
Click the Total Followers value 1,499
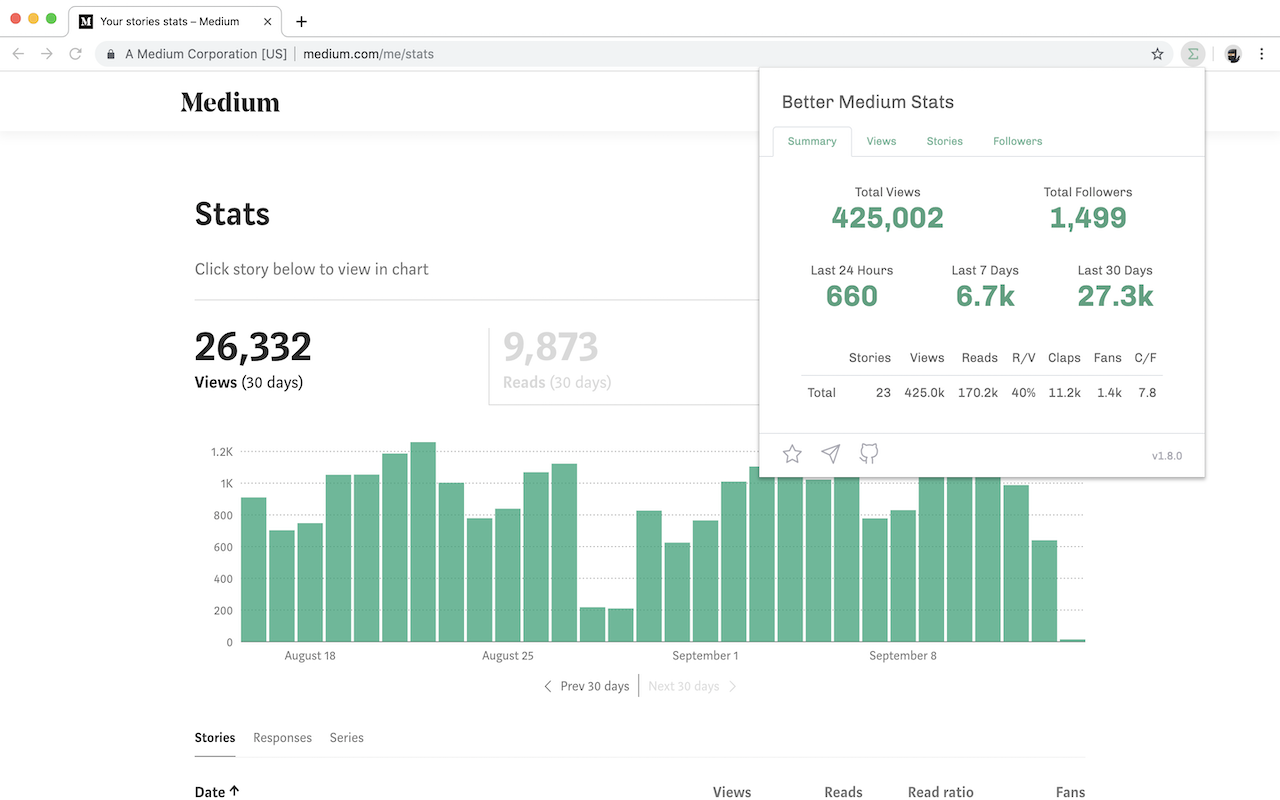point(1088,218)
